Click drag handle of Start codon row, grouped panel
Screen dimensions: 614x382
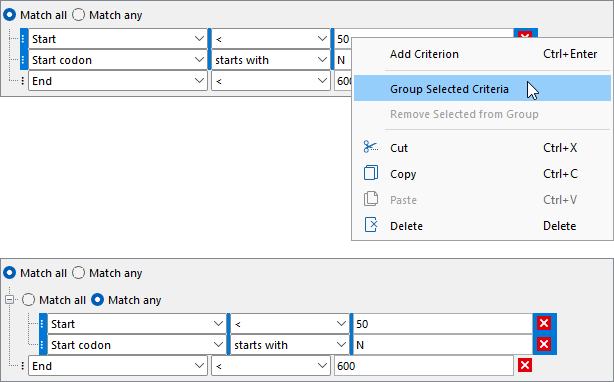[42, 345]
